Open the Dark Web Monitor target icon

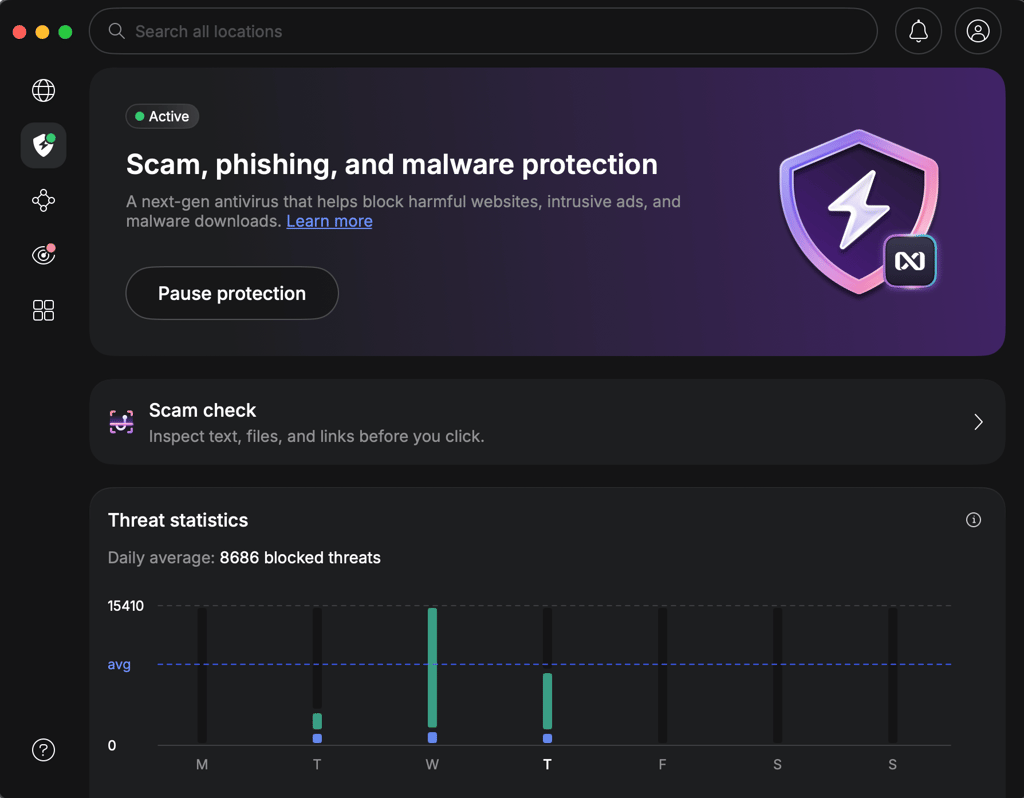pos(43,254)
